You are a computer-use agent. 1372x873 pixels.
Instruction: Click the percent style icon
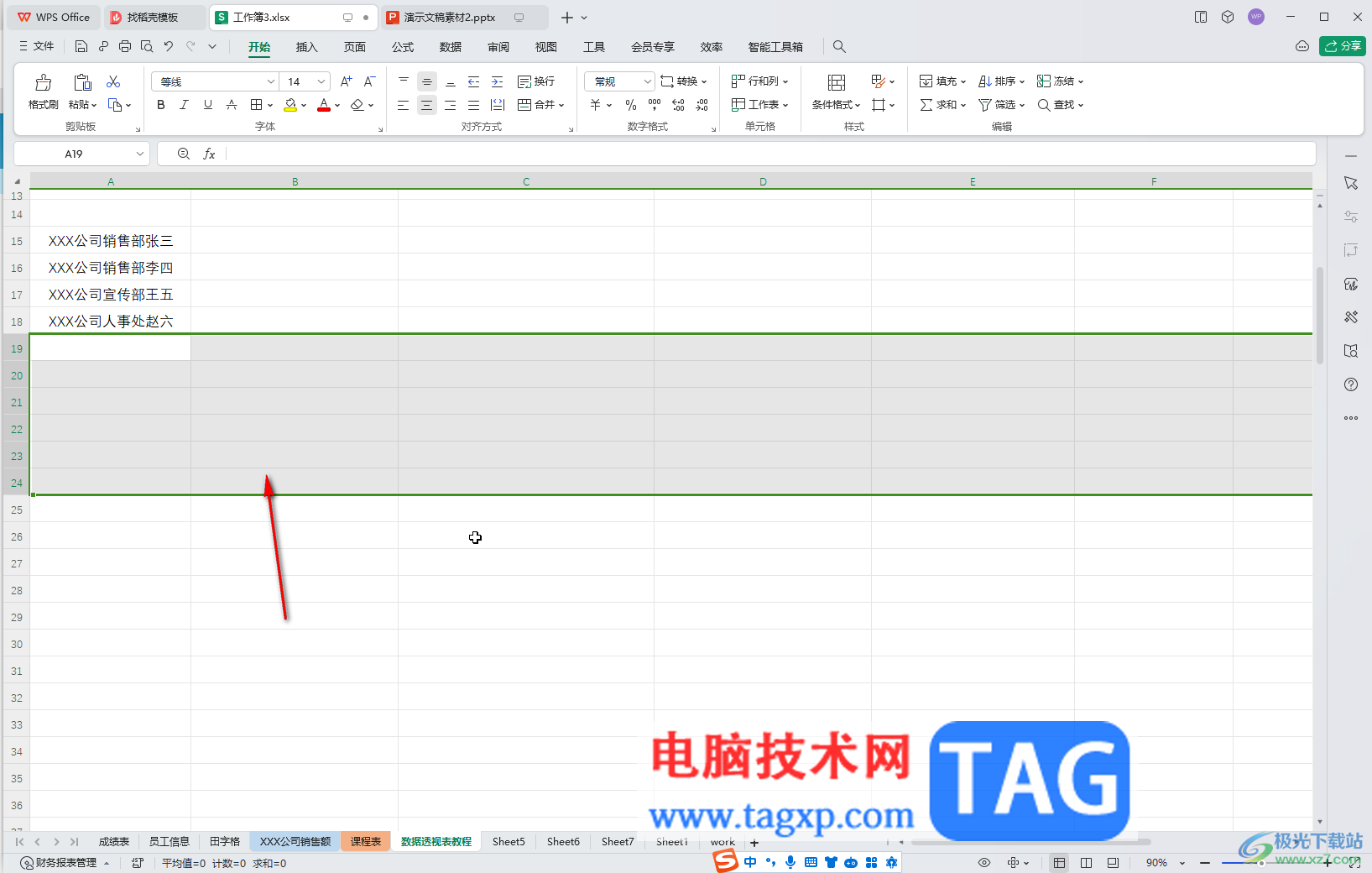click(631, 105)
